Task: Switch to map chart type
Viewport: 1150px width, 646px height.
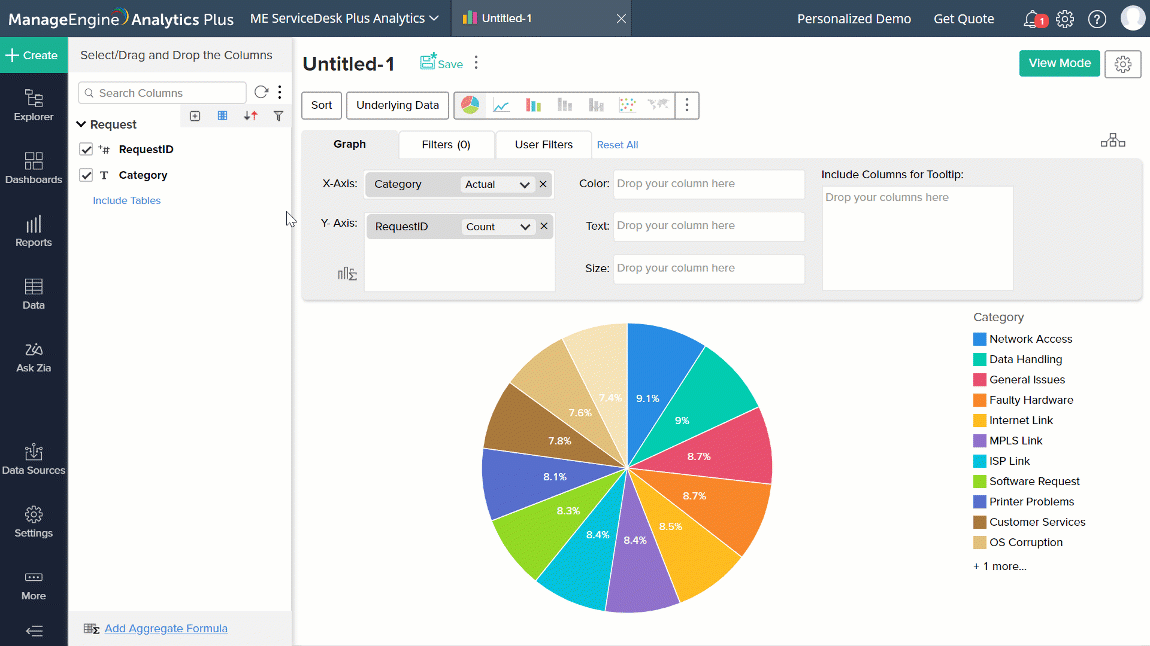Action: (658, 105)
